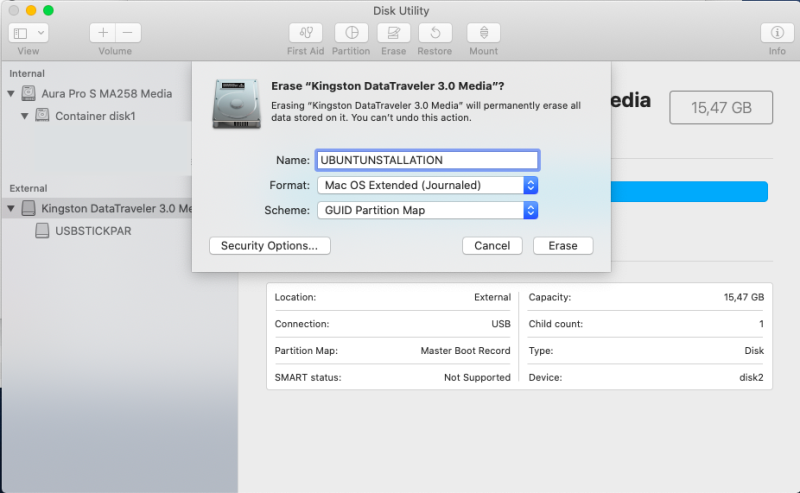This screenshot has width=800, height=493.
Task: Select Kingston DataTraveler 3.0 in the sidebar
Action: 116,208
